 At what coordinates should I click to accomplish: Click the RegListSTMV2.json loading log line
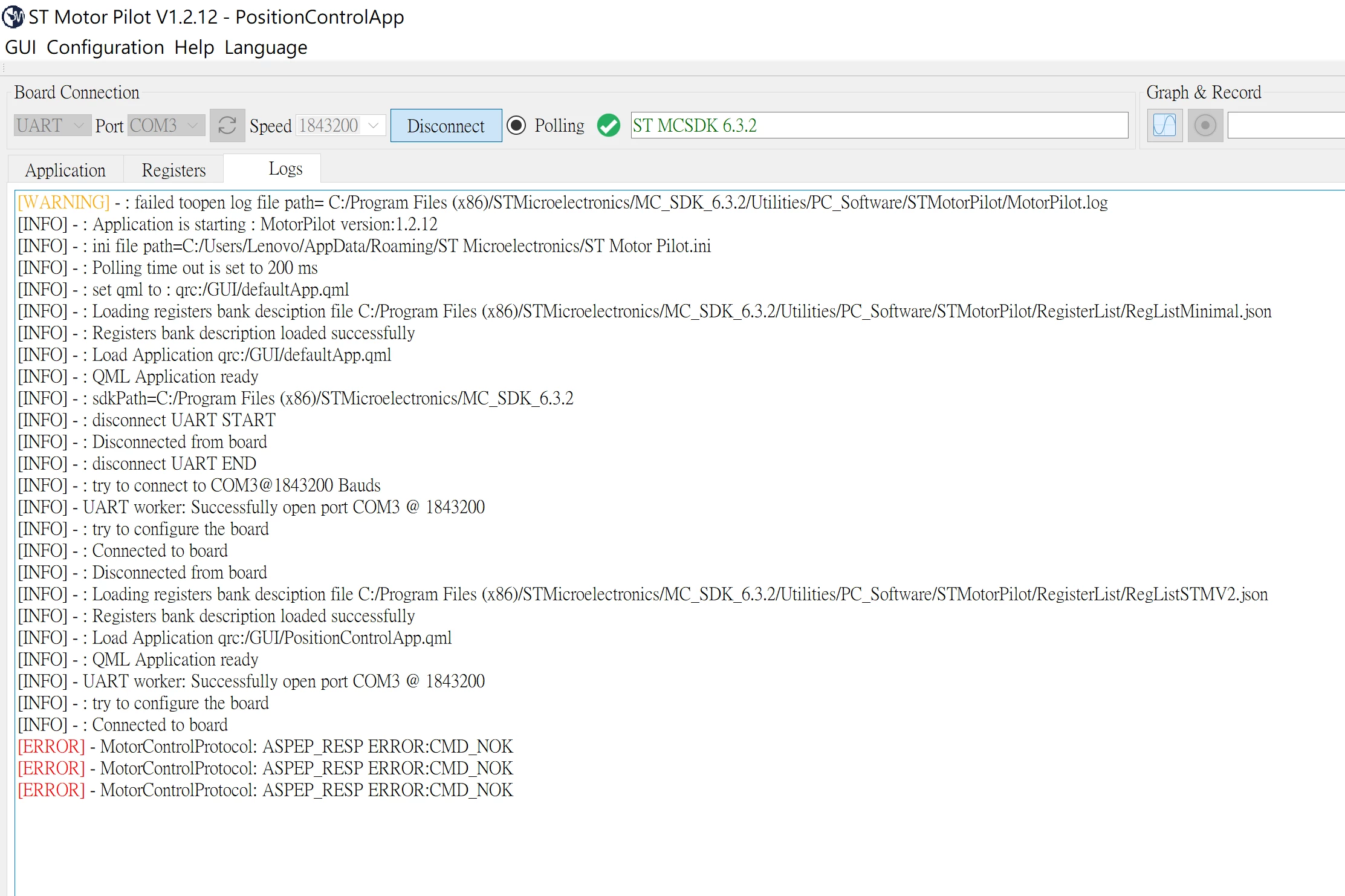pyautogui.click(x=643, y=594)
